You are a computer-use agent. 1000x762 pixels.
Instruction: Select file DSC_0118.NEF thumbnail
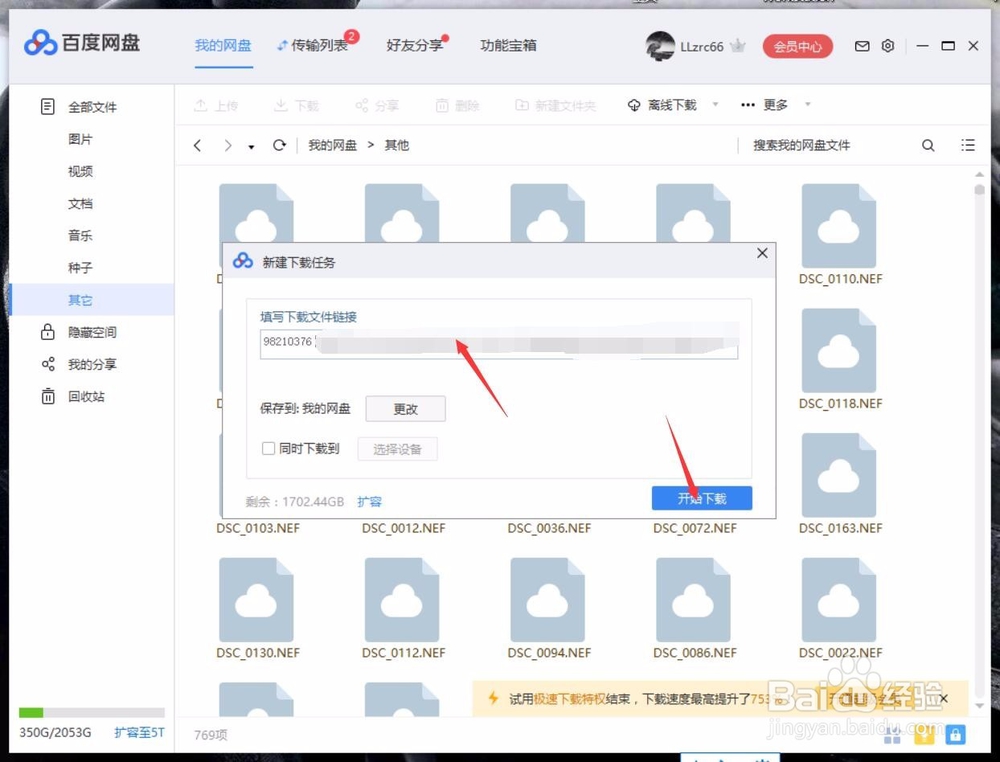[x=839, y=350]
